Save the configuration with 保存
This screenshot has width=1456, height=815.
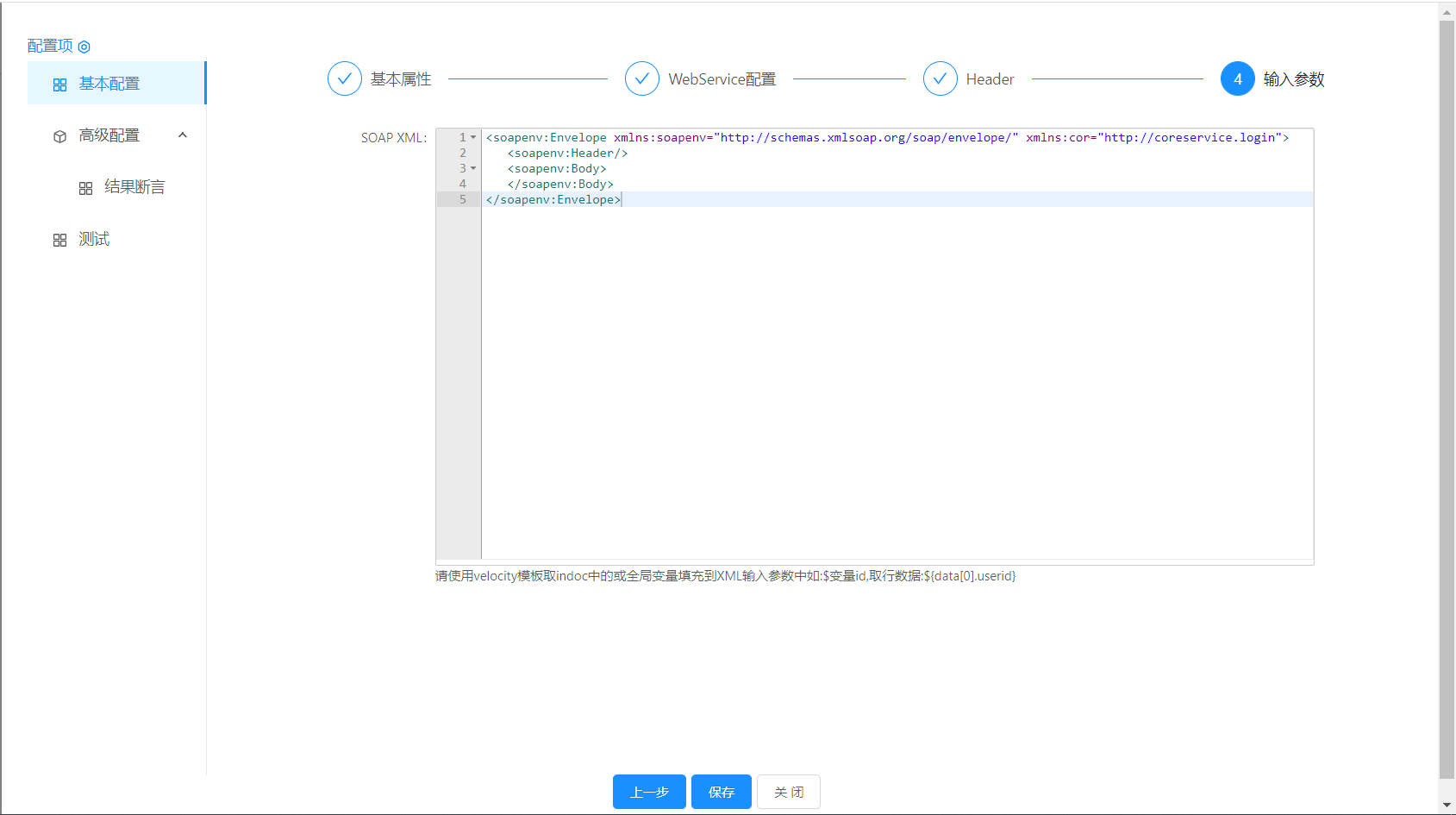point(722,792)
